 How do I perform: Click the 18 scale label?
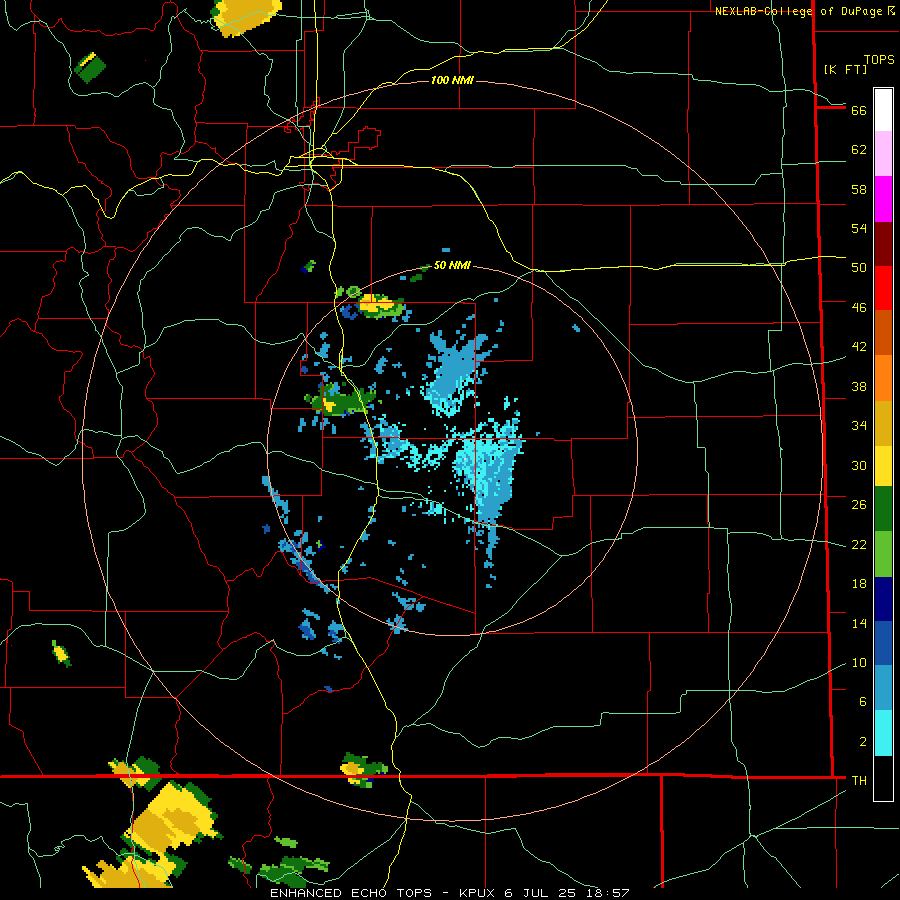tap(859, 584)
